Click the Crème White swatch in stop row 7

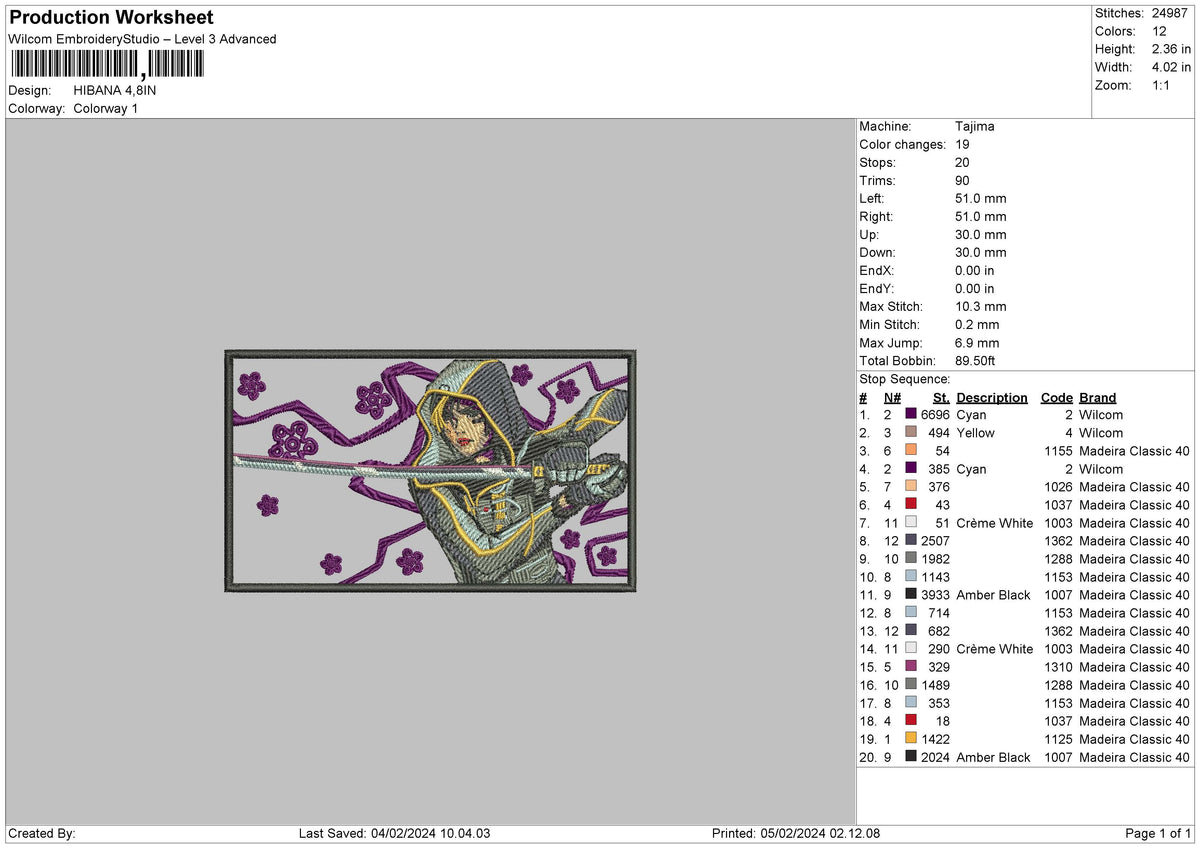coord(911,523)
